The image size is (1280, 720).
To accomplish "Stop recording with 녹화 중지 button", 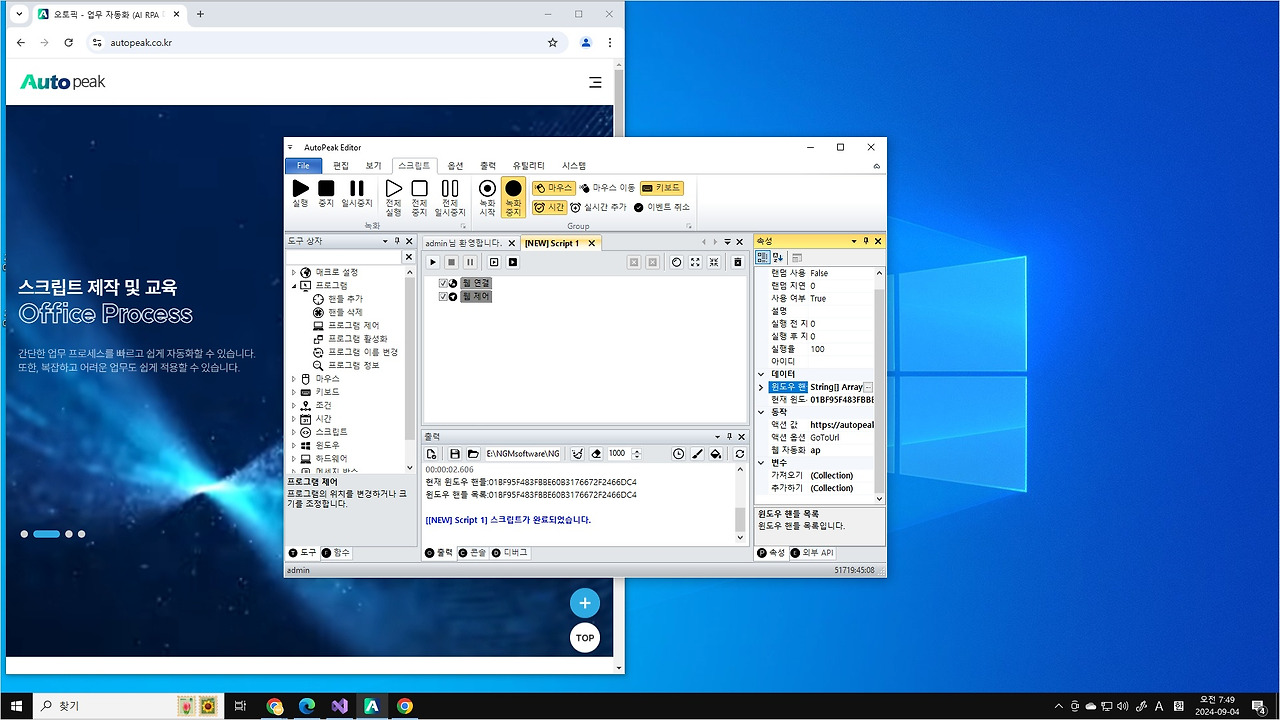I will click(513, 199).
